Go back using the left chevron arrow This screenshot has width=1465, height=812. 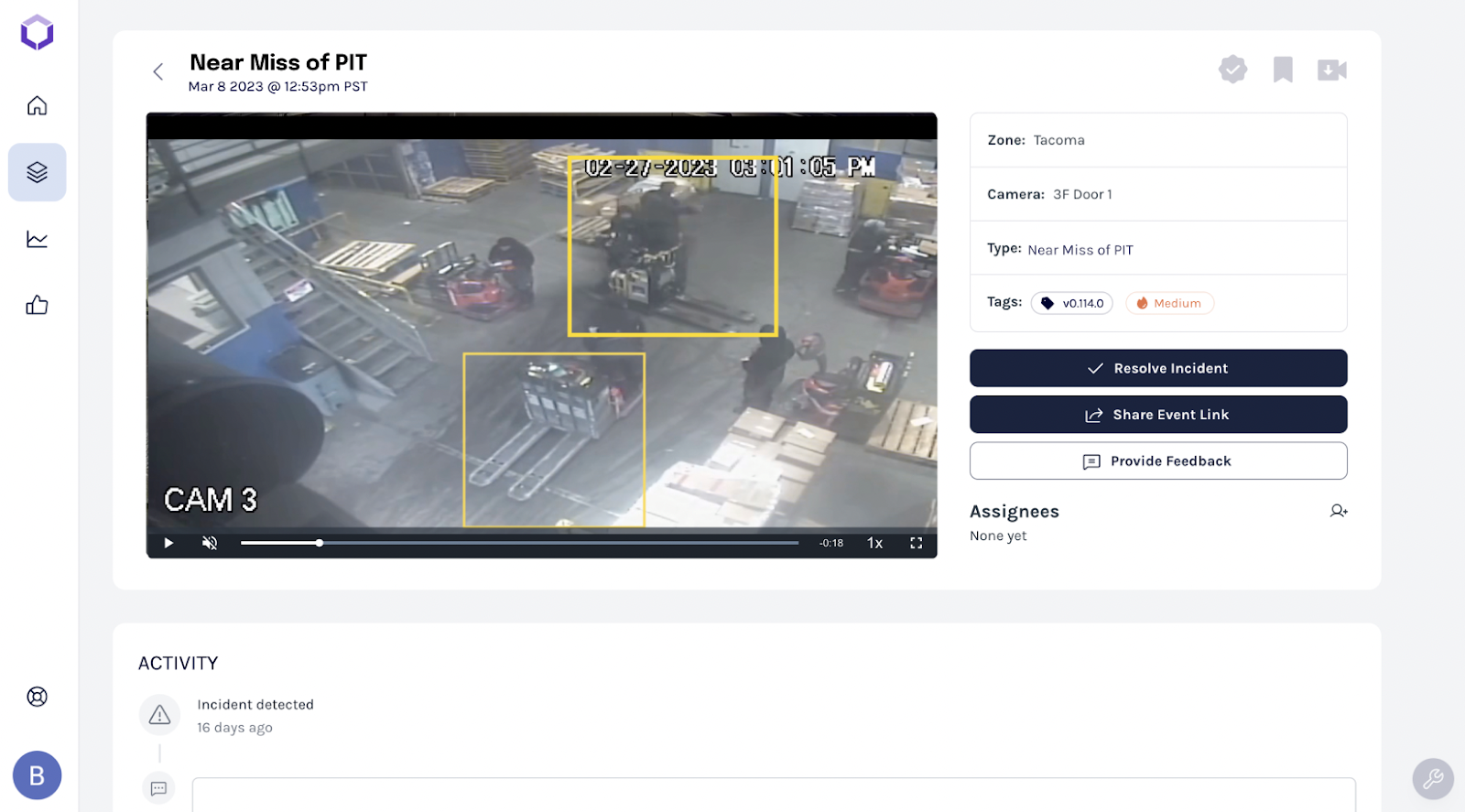pos(158,71)
